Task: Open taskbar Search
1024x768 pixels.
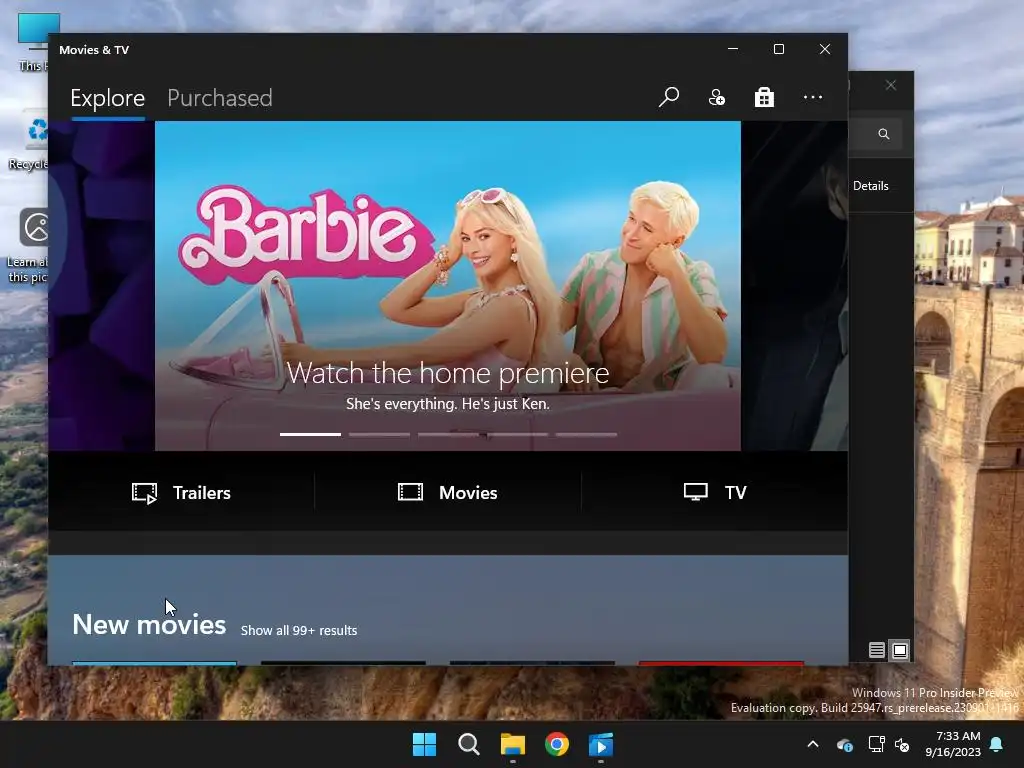Action: (x=469, y=744)
